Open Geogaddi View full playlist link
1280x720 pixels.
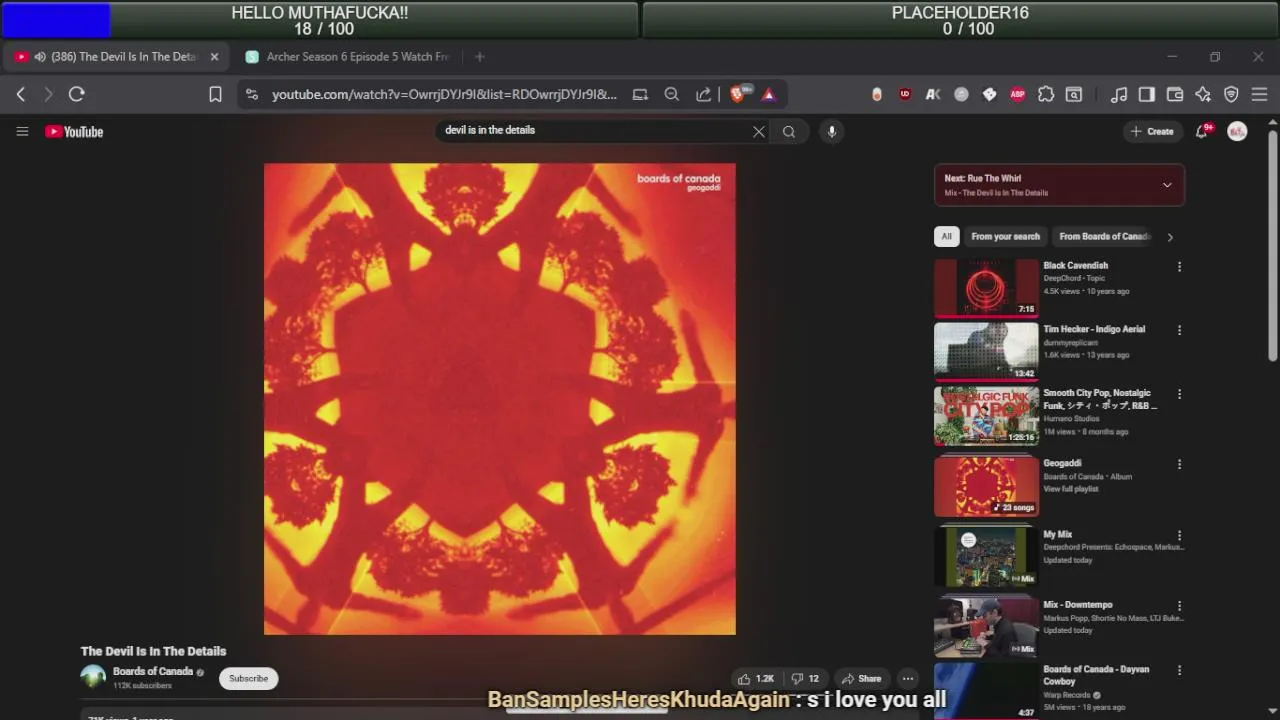[x=1071, y=489]
